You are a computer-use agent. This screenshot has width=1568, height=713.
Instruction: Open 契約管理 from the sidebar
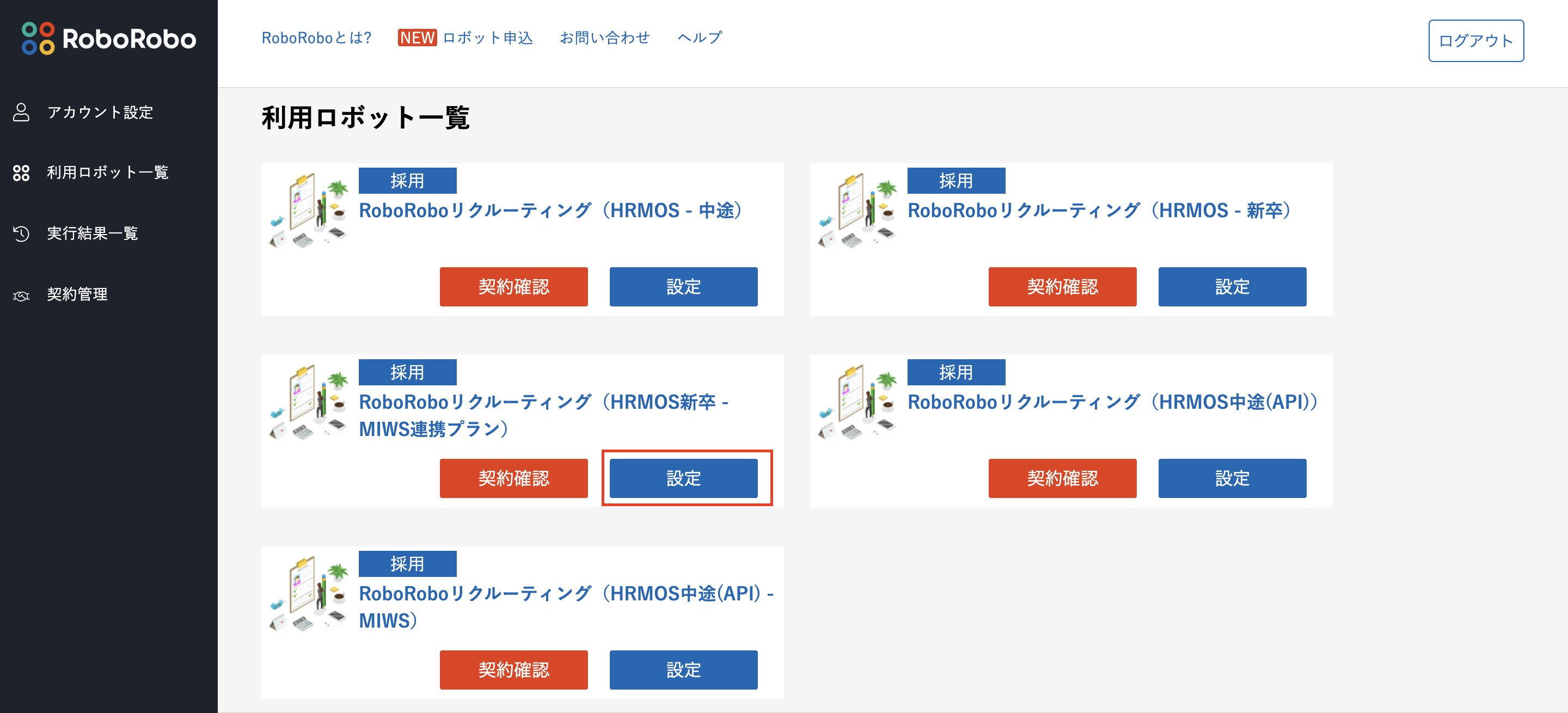[77, 294]
